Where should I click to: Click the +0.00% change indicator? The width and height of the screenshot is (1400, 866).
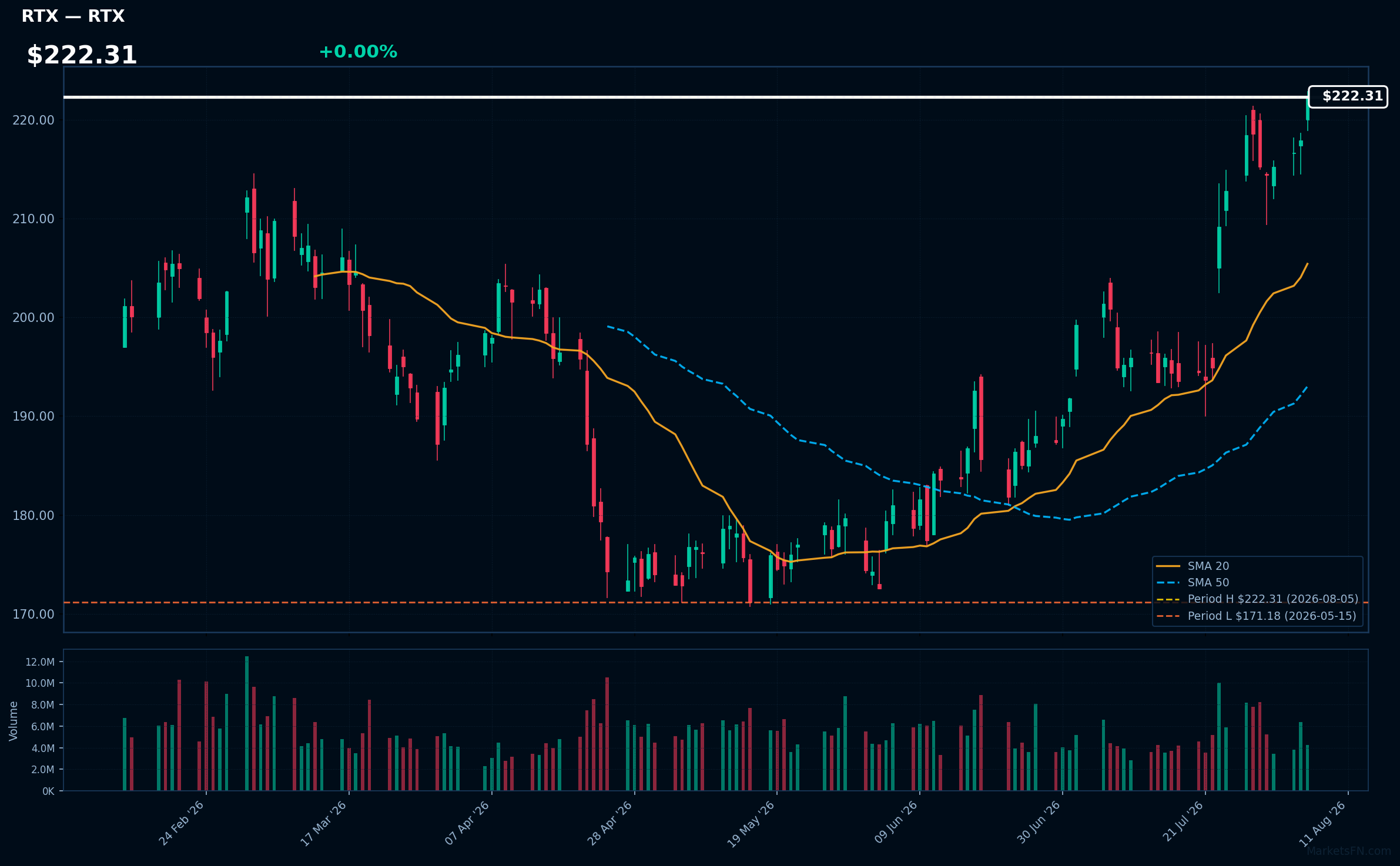pyautogui.click(x=358, y=52)
